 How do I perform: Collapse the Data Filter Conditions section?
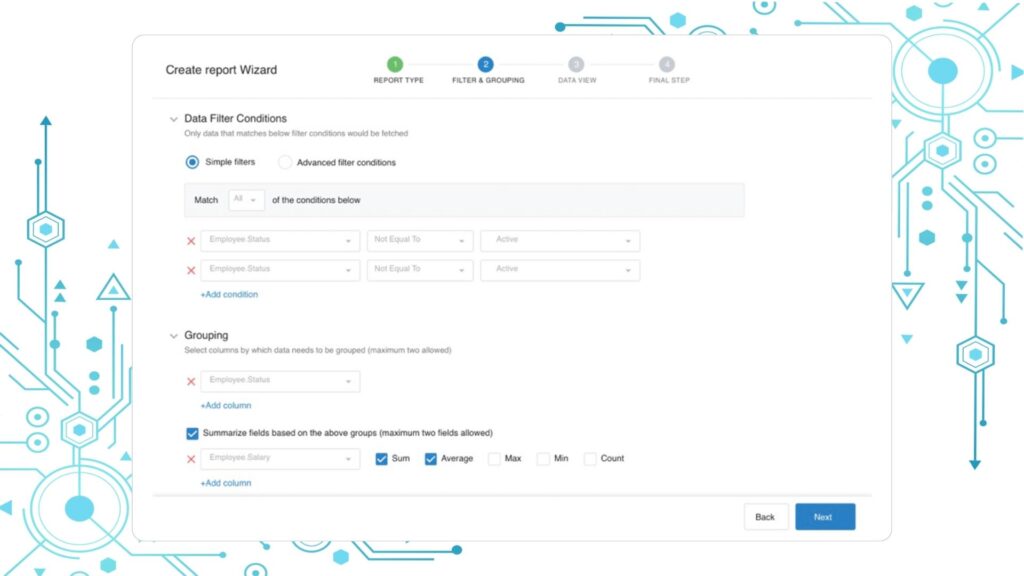[x=173, y=119]
